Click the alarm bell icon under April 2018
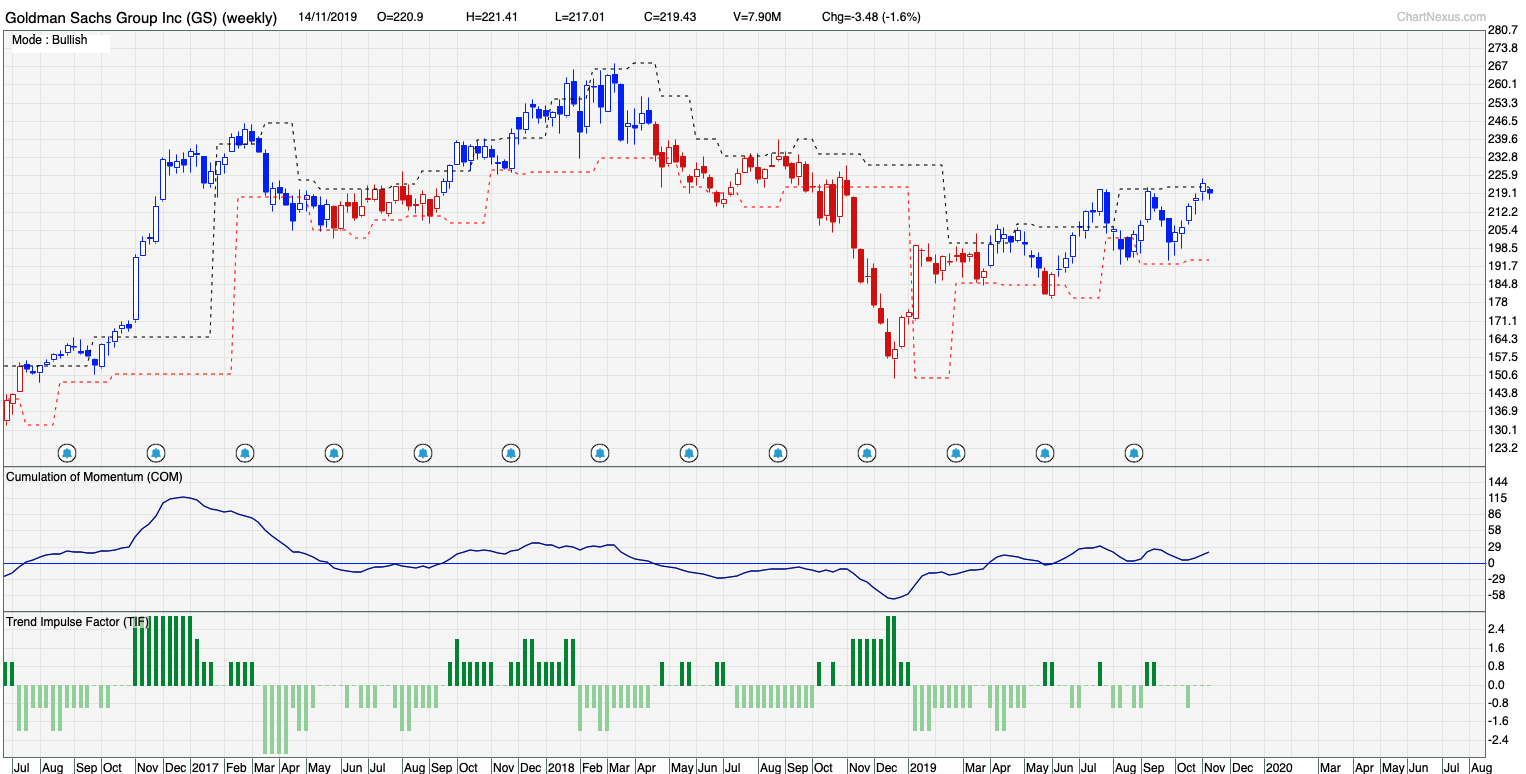 point(599,452)
